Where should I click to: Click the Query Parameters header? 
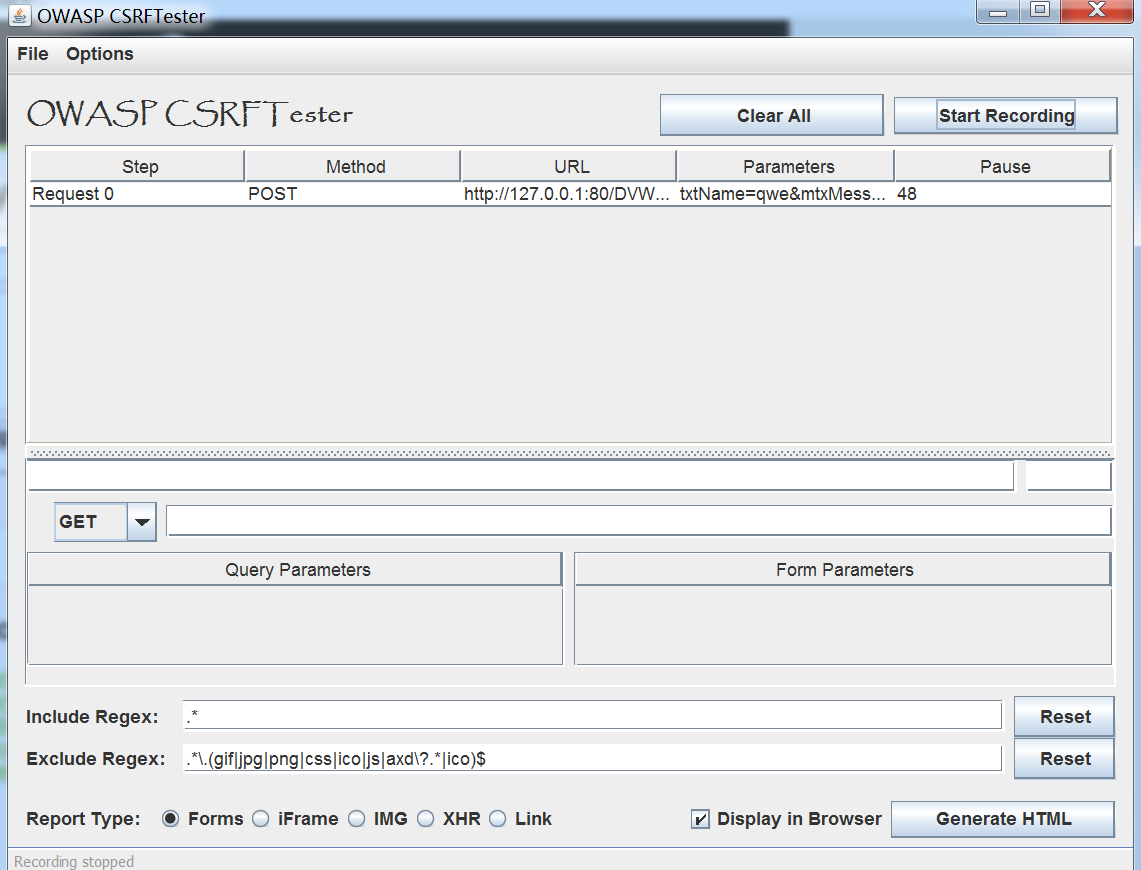coord(295,570)
